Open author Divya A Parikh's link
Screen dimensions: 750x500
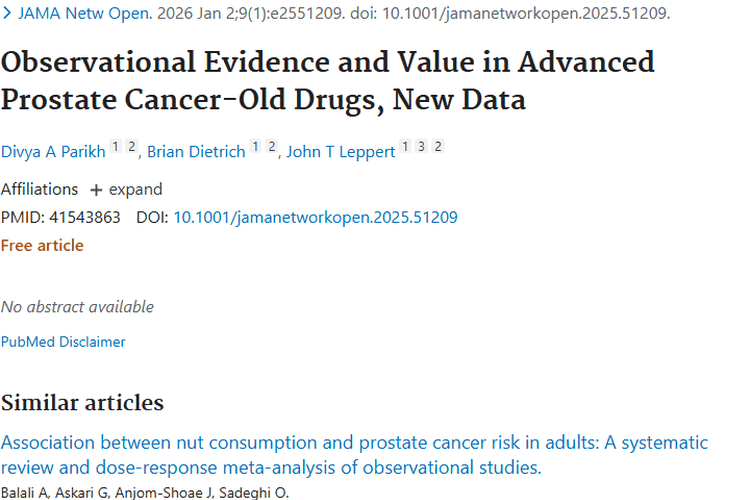(51, 152)
